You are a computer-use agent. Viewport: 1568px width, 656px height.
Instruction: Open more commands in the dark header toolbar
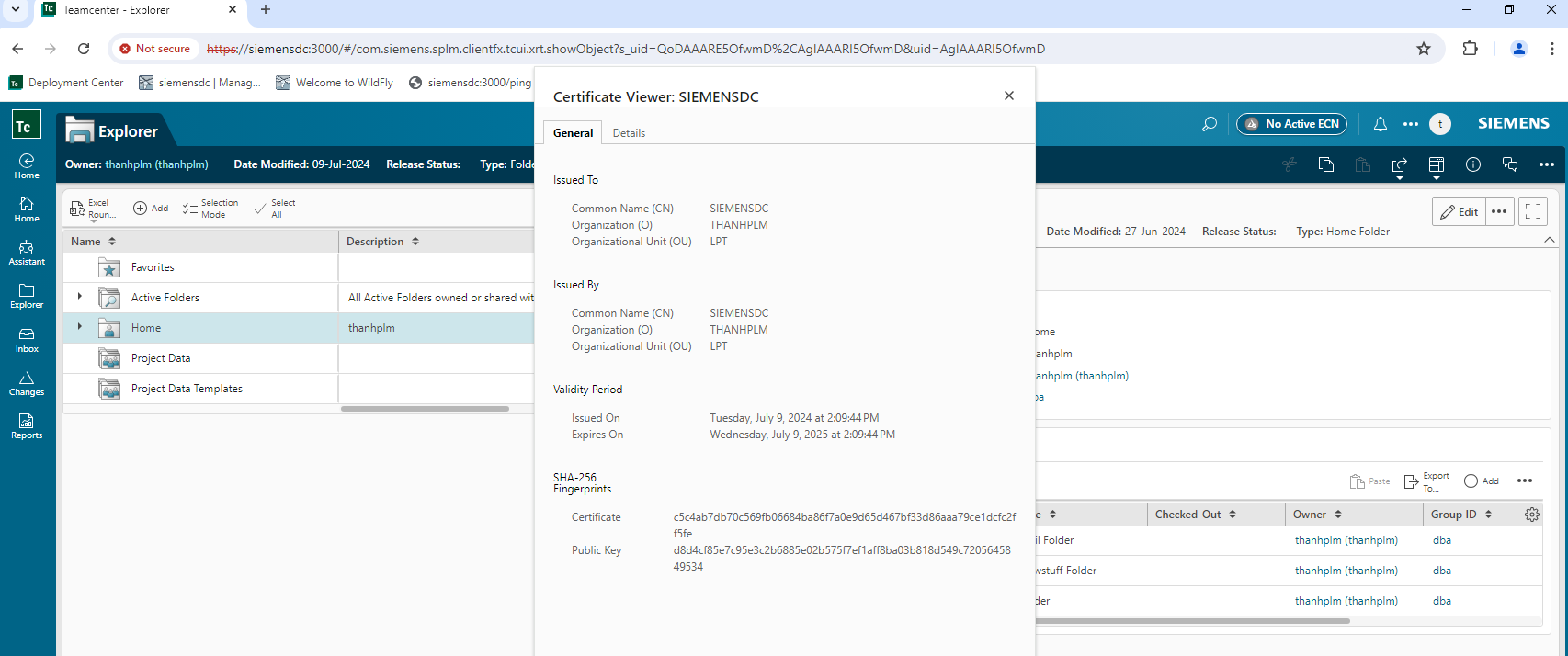coord(1547,164)
